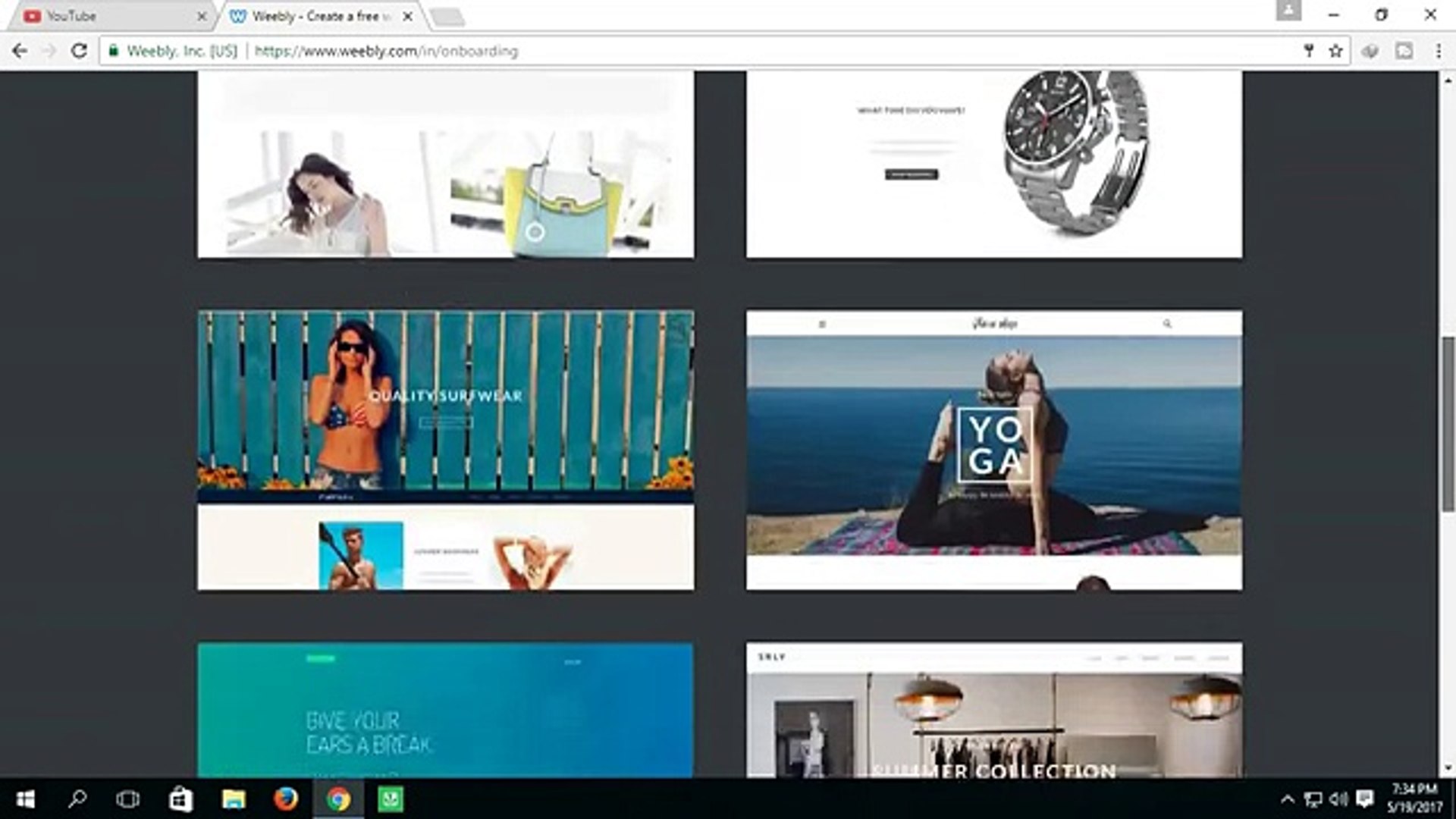Screen dimensions: 1456x819
Task: Expand hidden icons in the system tray
Action: pyautogui.click(x=1287, y=799)
